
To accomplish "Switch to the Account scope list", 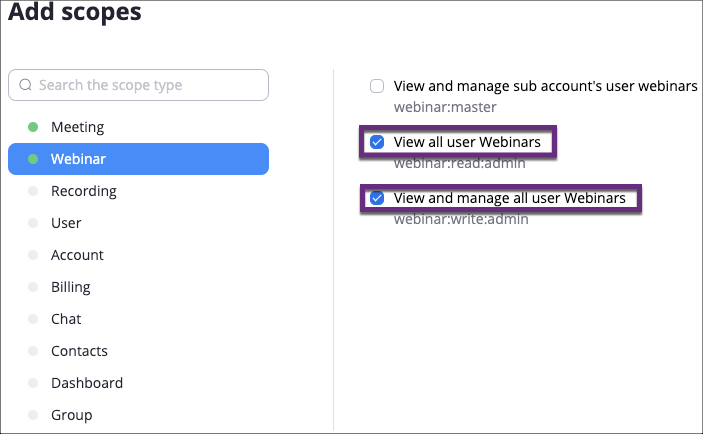I will (x=139, y=255).
